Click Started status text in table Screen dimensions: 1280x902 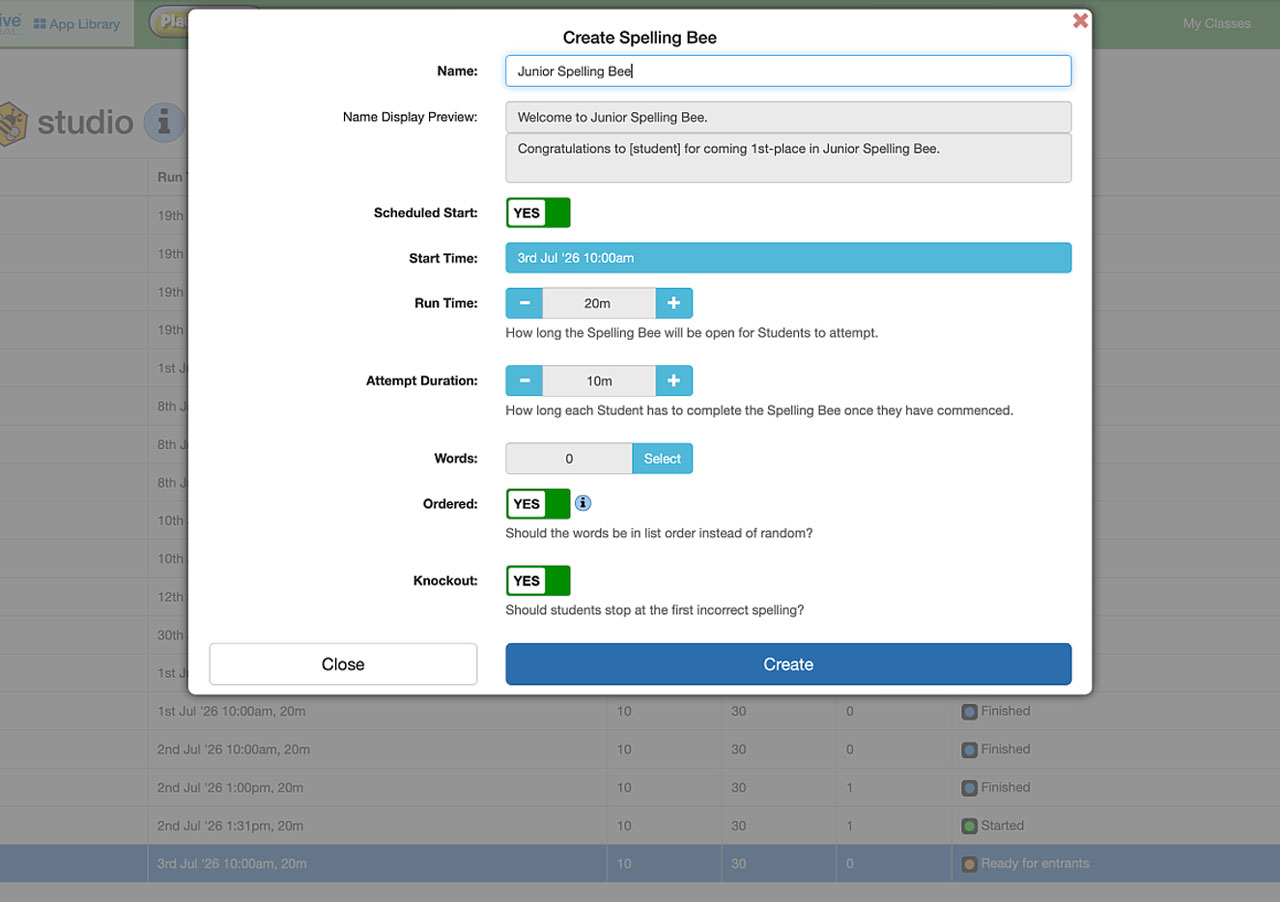(1002, 826)
